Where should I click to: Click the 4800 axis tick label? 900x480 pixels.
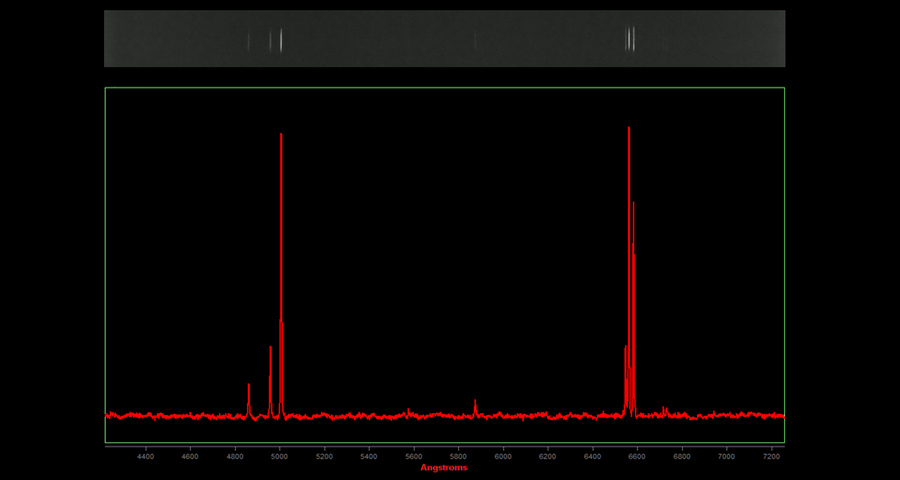tap(235, 456)
